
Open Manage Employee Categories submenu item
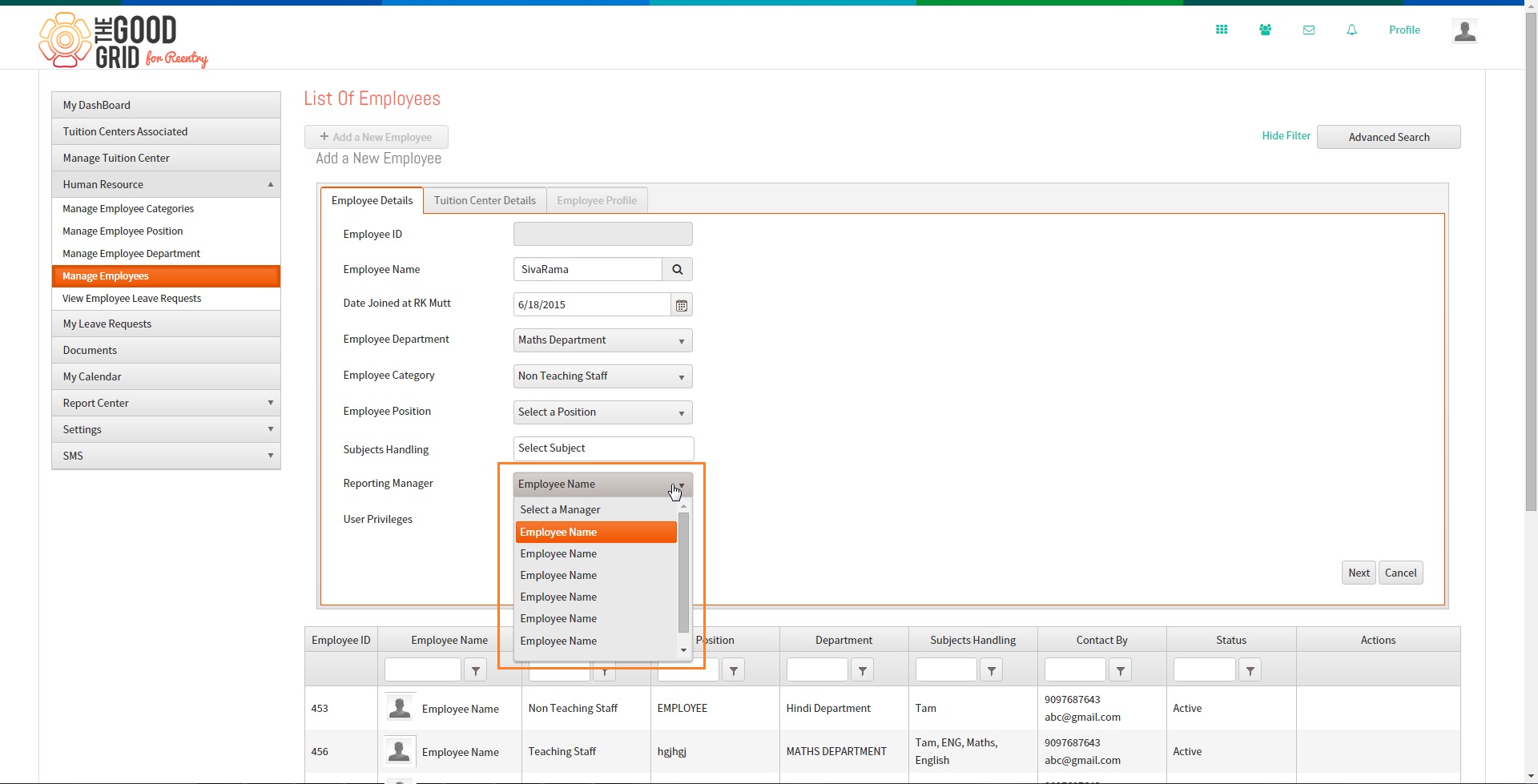(x=166, y=209)
